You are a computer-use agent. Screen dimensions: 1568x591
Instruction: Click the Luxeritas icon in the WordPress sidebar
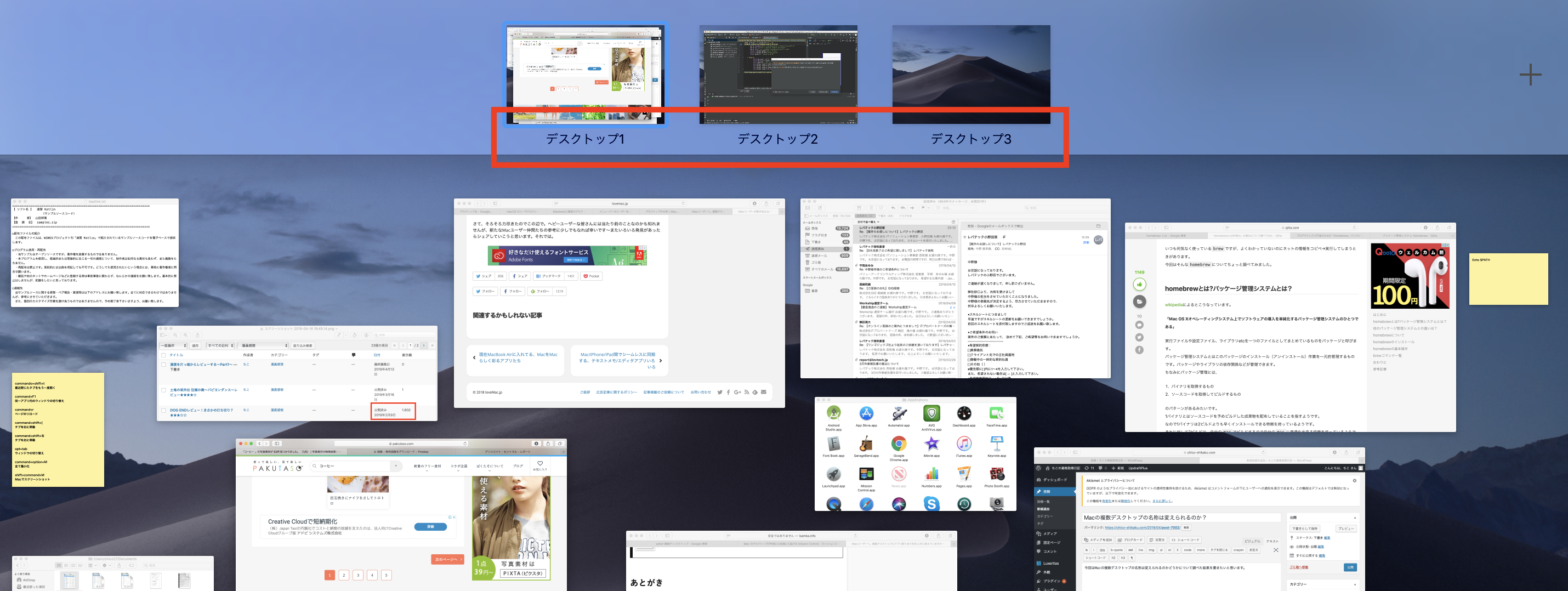[x=1039, y=564]
